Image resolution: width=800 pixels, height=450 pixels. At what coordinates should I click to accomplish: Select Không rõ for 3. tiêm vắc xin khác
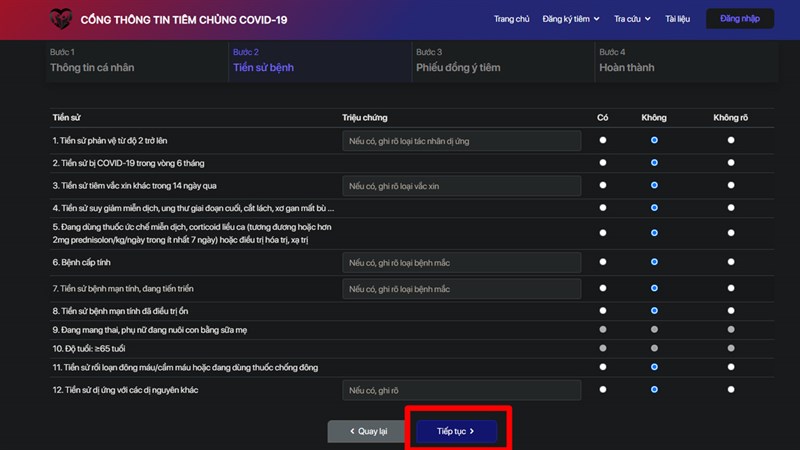(731, 185)
